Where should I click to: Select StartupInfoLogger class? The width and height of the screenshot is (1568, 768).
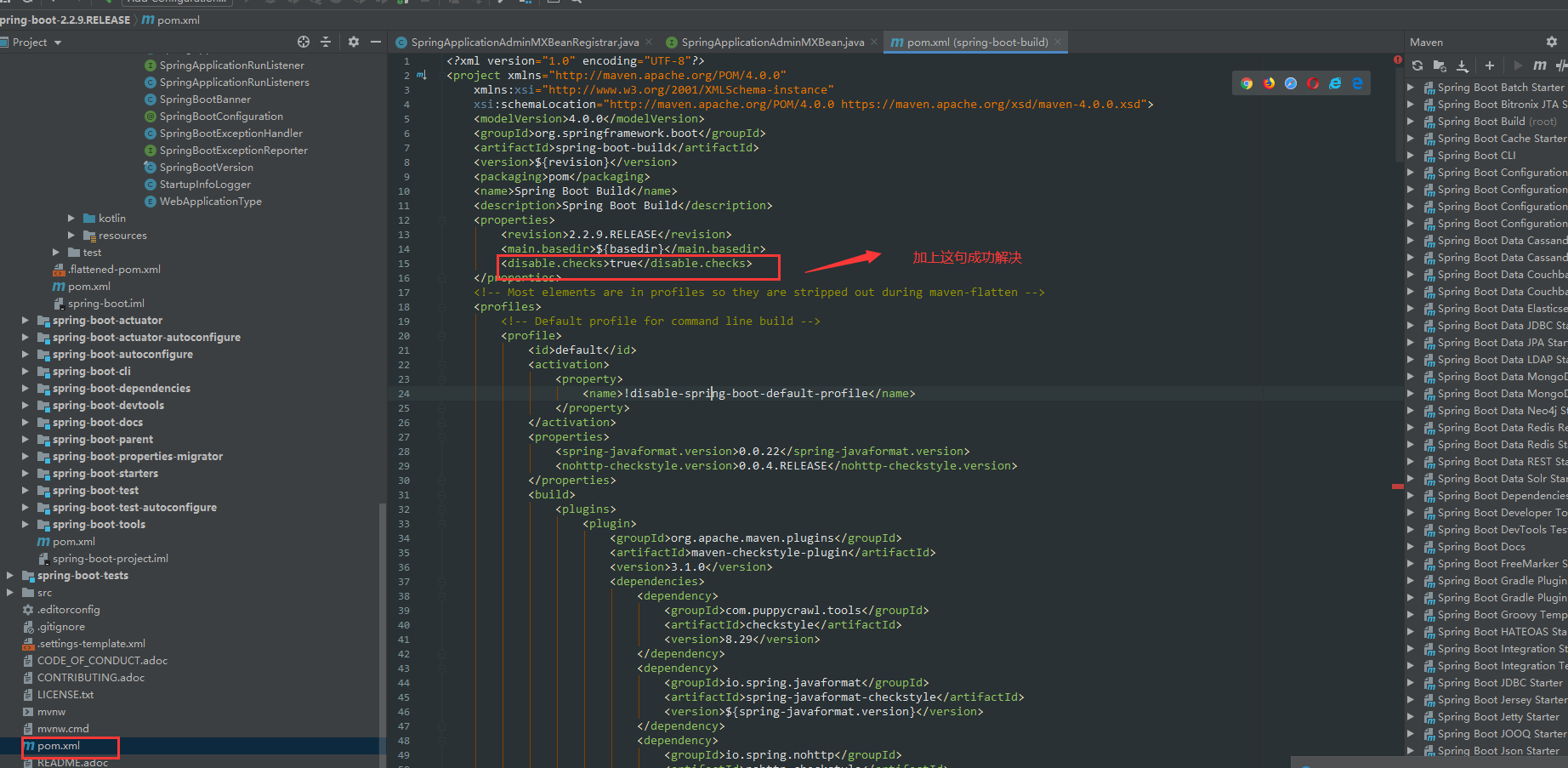[205, 185]
